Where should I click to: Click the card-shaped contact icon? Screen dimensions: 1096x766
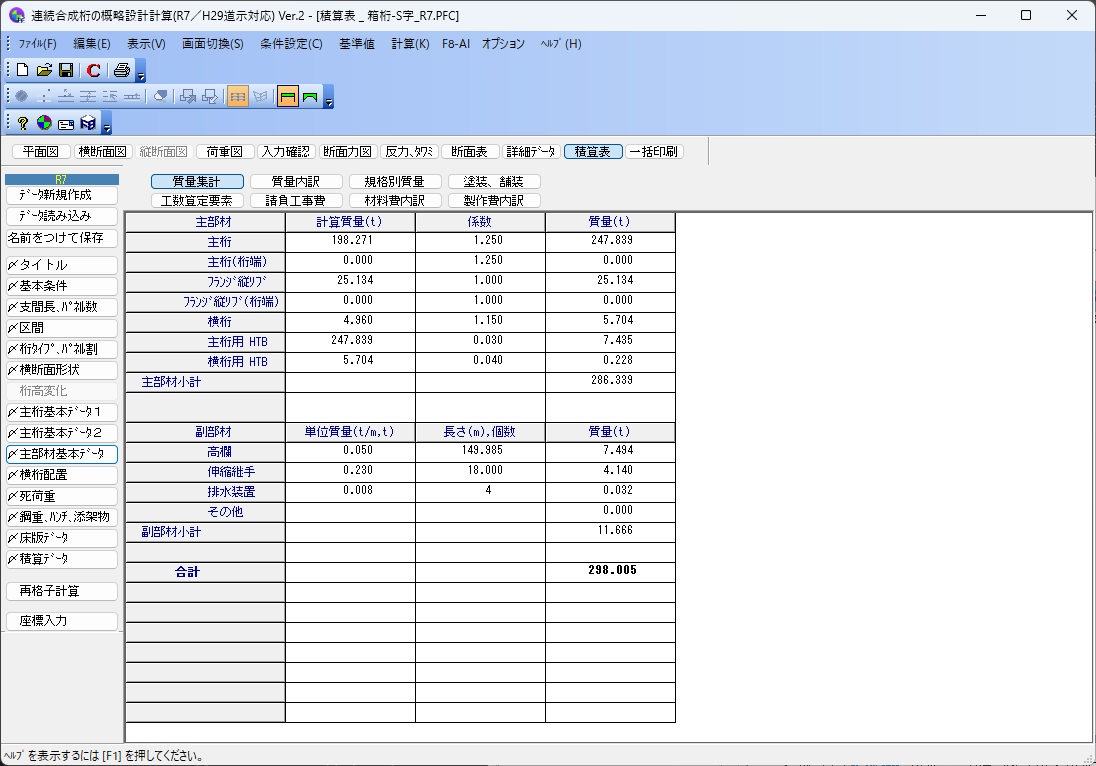click(66, 124)
